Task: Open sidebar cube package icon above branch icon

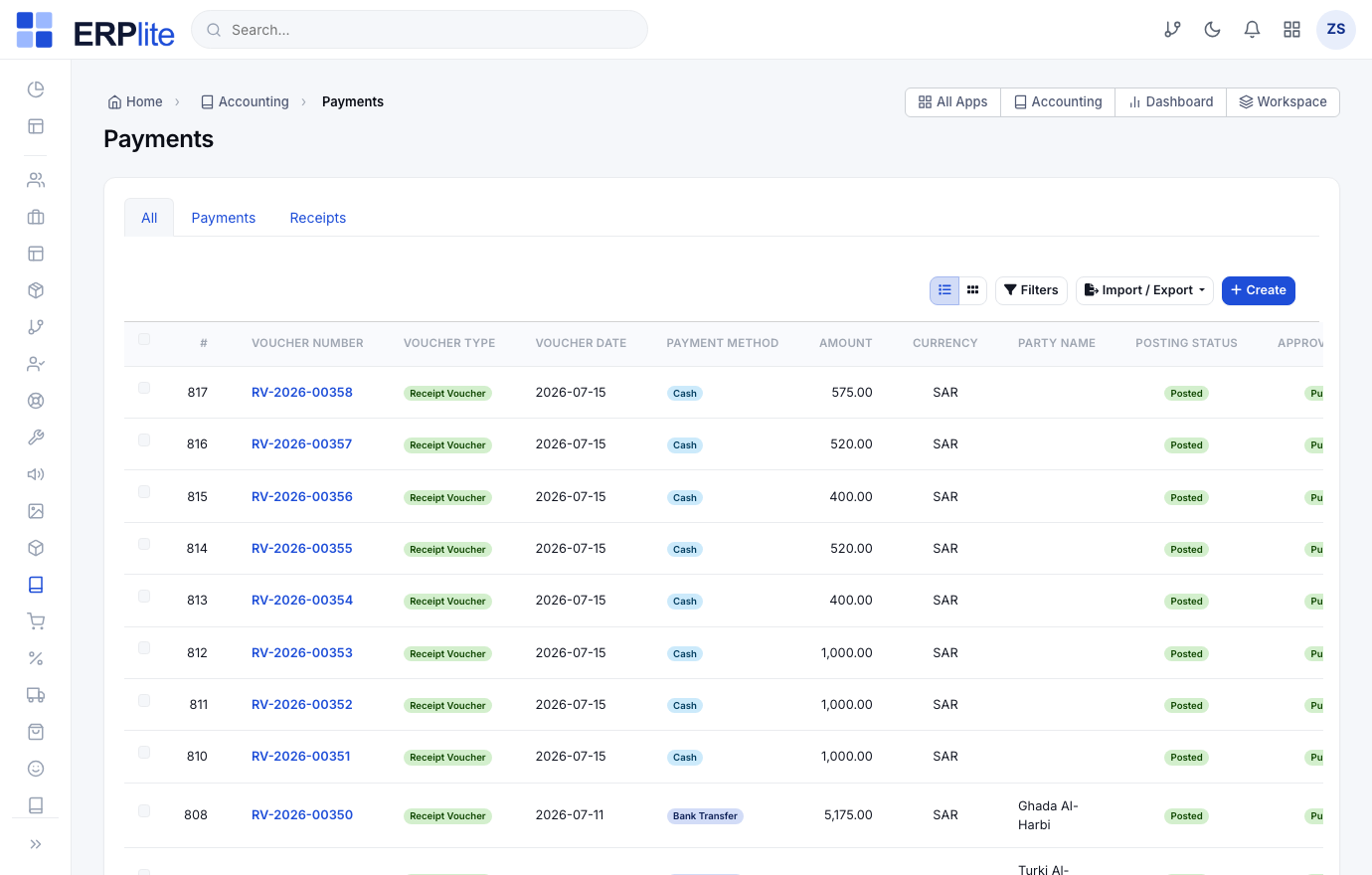Action: coord(36,290)
